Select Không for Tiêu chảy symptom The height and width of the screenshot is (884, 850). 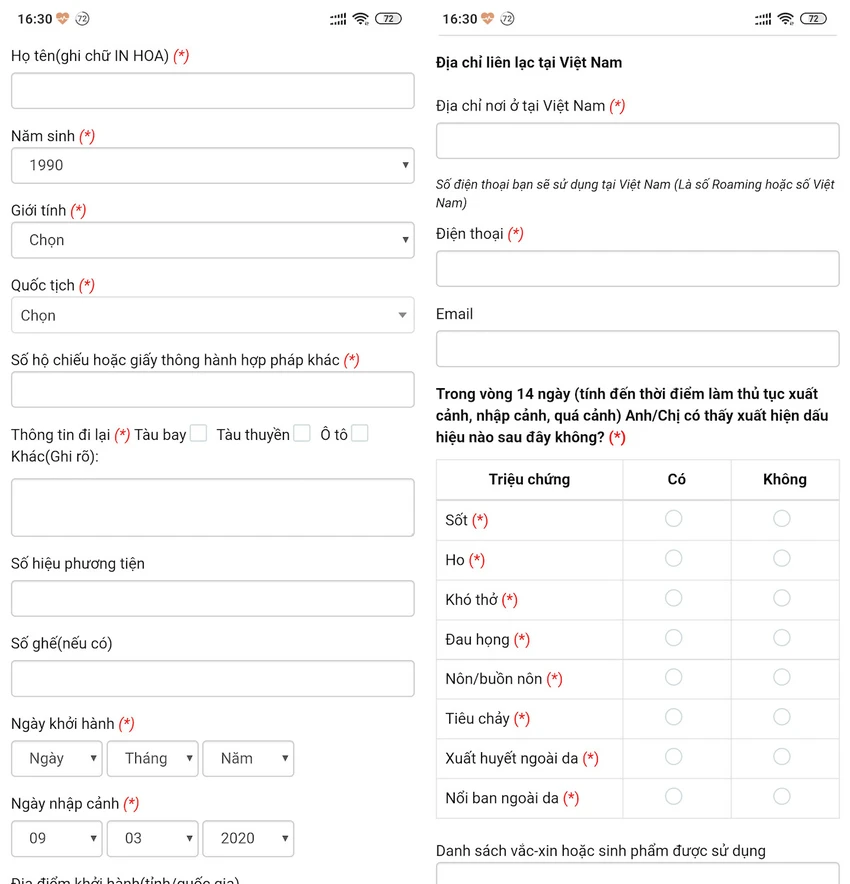[782, 717]
